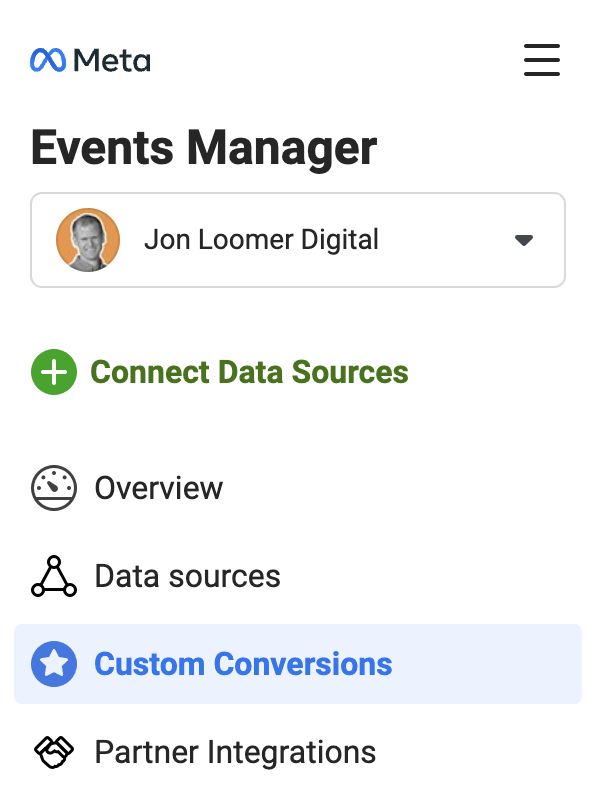The image size is (594, 808).
Task: Select the Custom Conversions label
Action: 243,664
